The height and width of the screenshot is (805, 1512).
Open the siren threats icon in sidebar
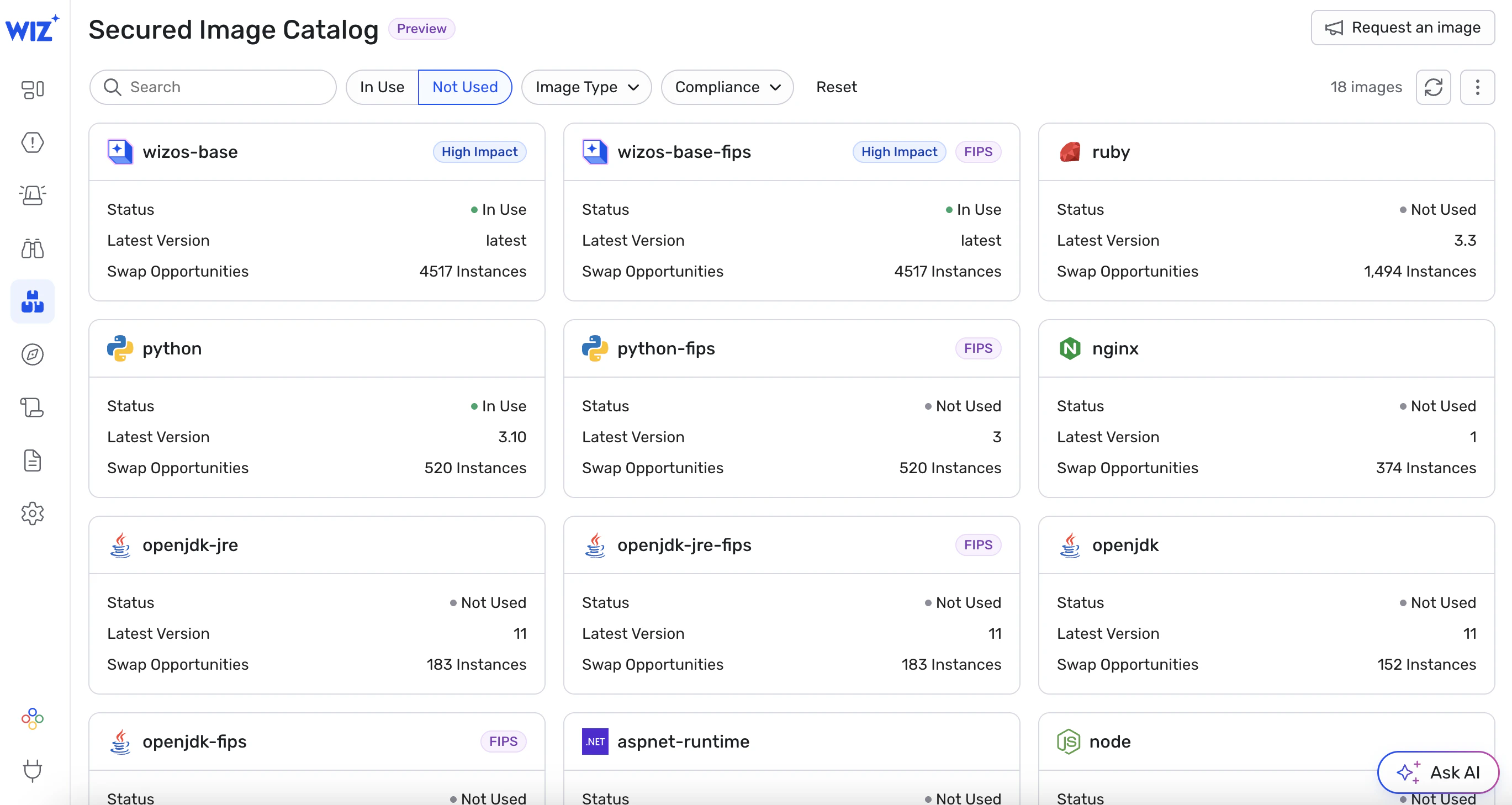pyautogui.click(x=32, y=195)
